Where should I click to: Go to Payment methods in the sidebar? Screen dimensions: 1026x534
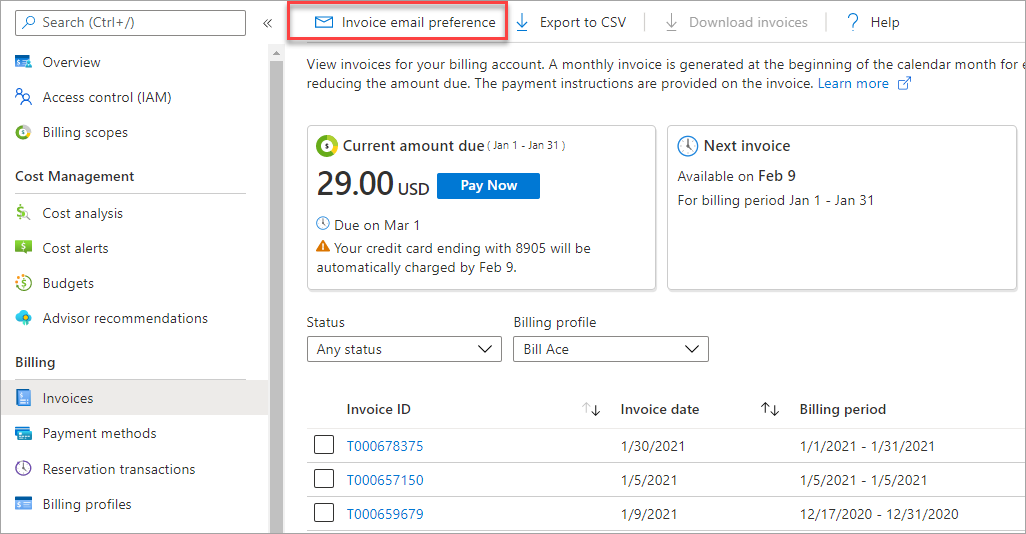(99, 433)
